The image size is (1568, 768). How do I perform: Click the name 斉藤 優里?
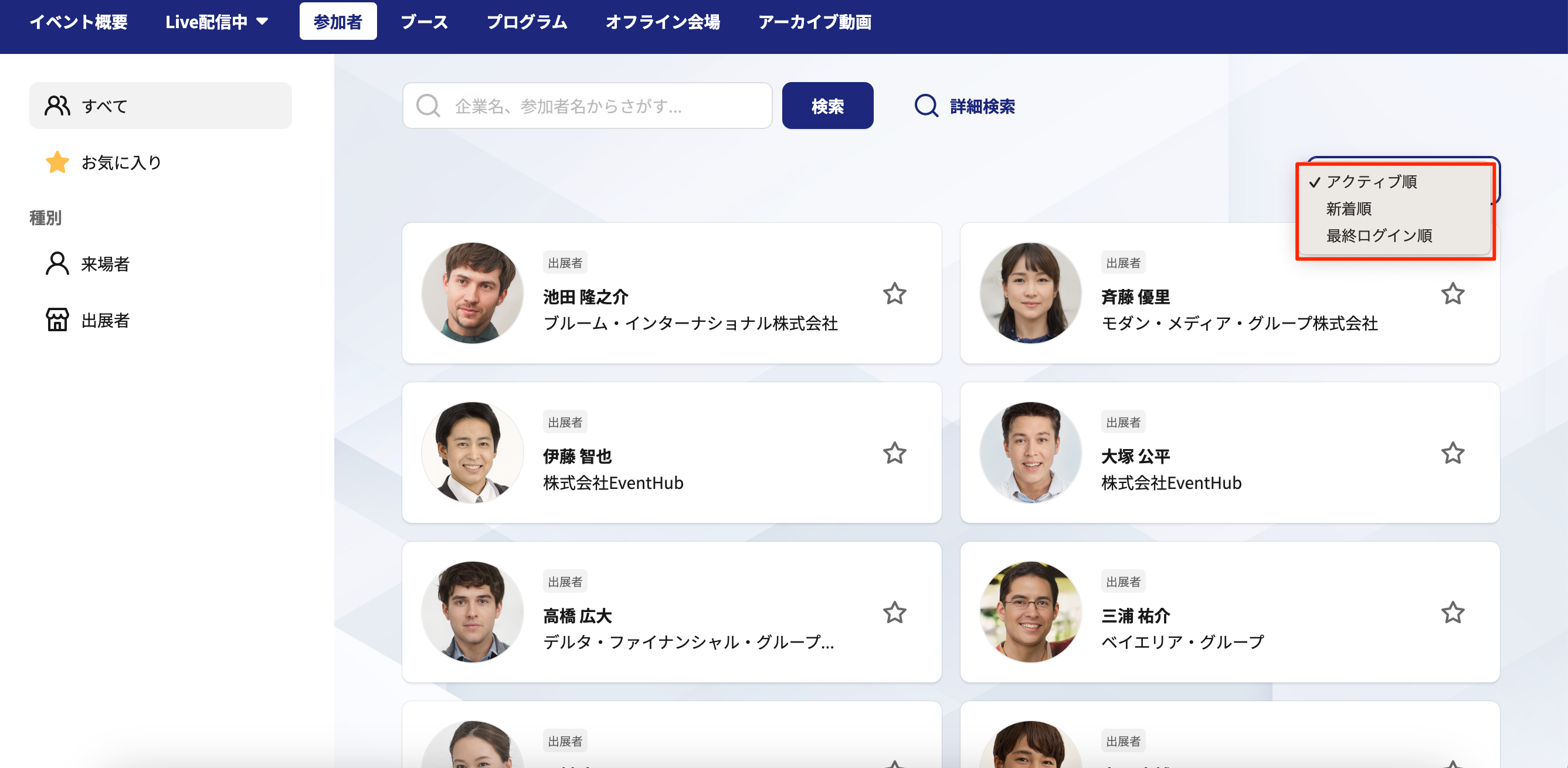tap(1135, 297)
